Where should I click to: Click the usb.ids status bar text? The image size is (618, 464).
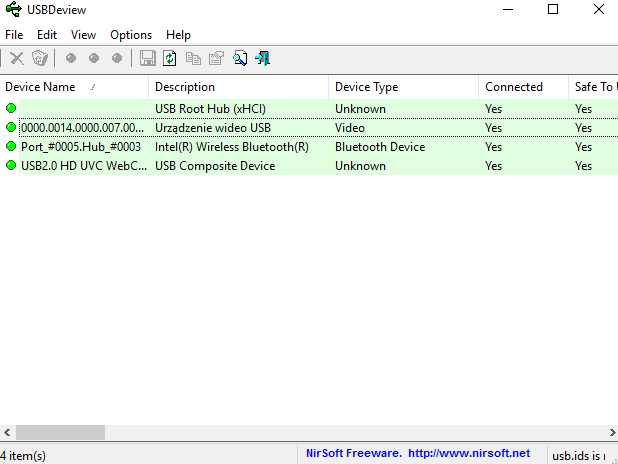[578, 456]
